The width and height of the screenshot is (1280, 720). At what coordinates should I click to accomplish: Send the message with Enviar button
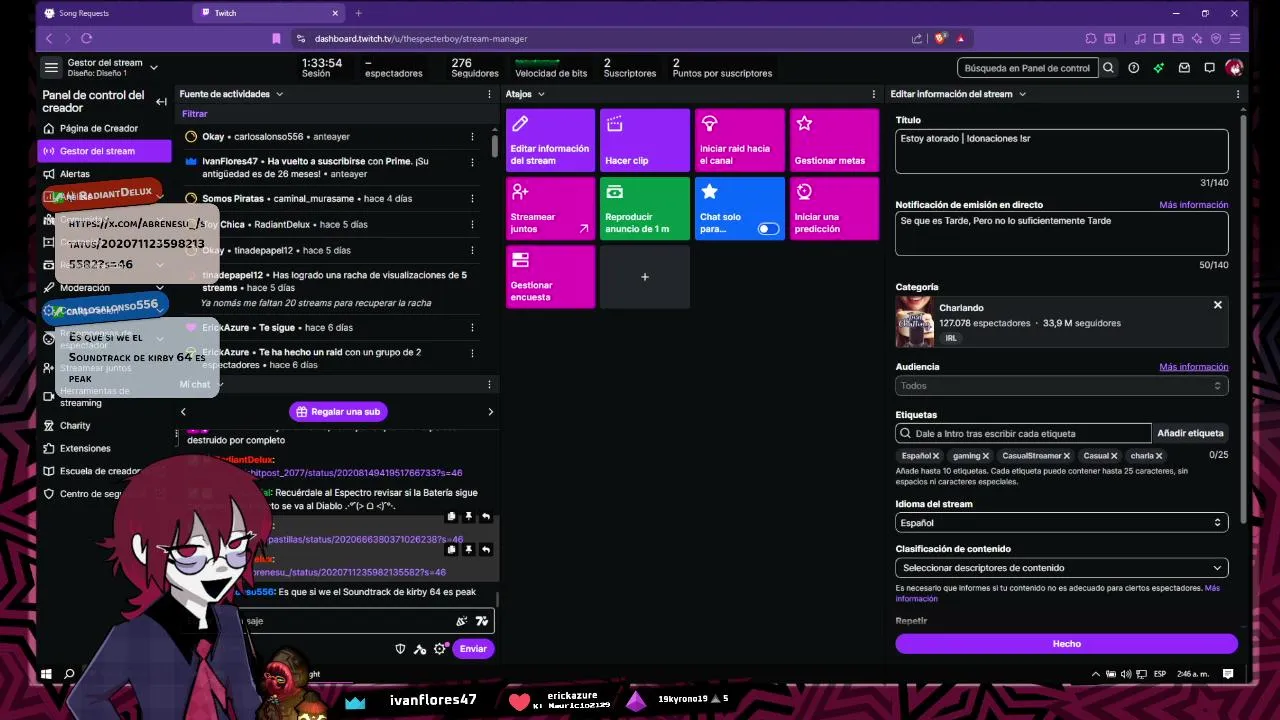pyautogui.click(x=473, y=649)
